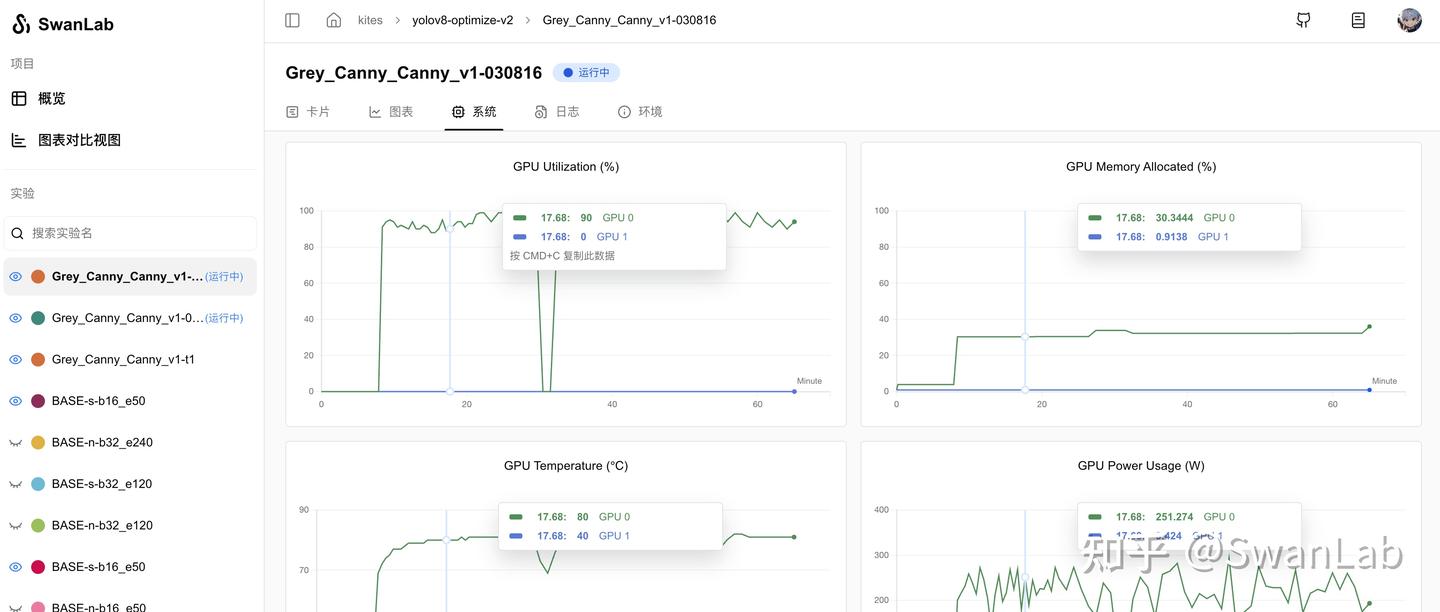
Task: Click the Grey_Canny_Canny_v1-030816 breadcrumb
Action: click(630, 20)
